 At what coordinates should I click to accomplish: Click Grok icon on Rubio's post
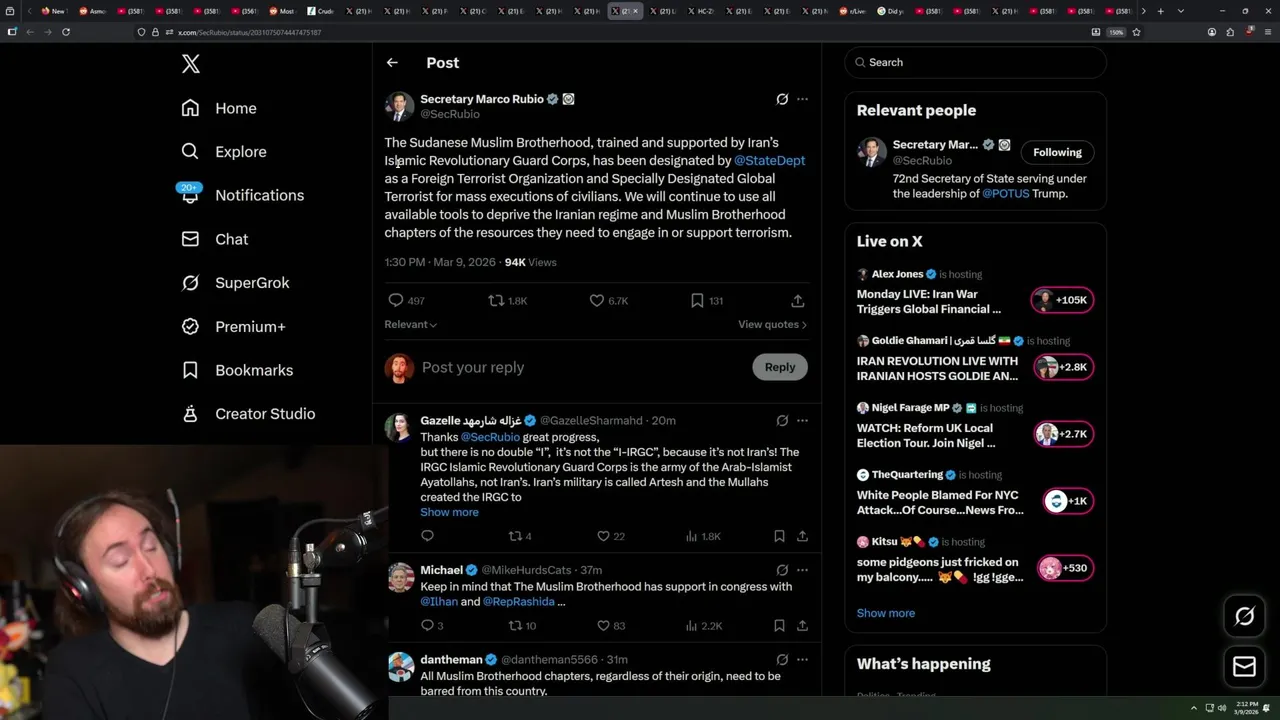[782, 99]
